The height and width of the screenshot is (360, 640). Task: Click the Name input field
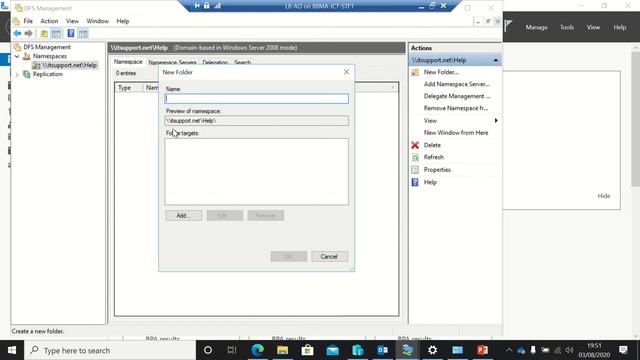257,98
